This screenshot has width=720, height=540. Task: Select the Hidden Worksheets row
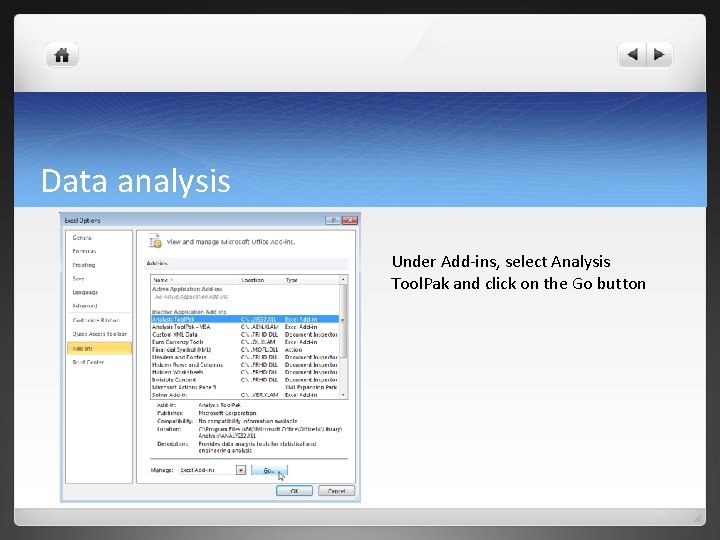[x=245, y=372]
